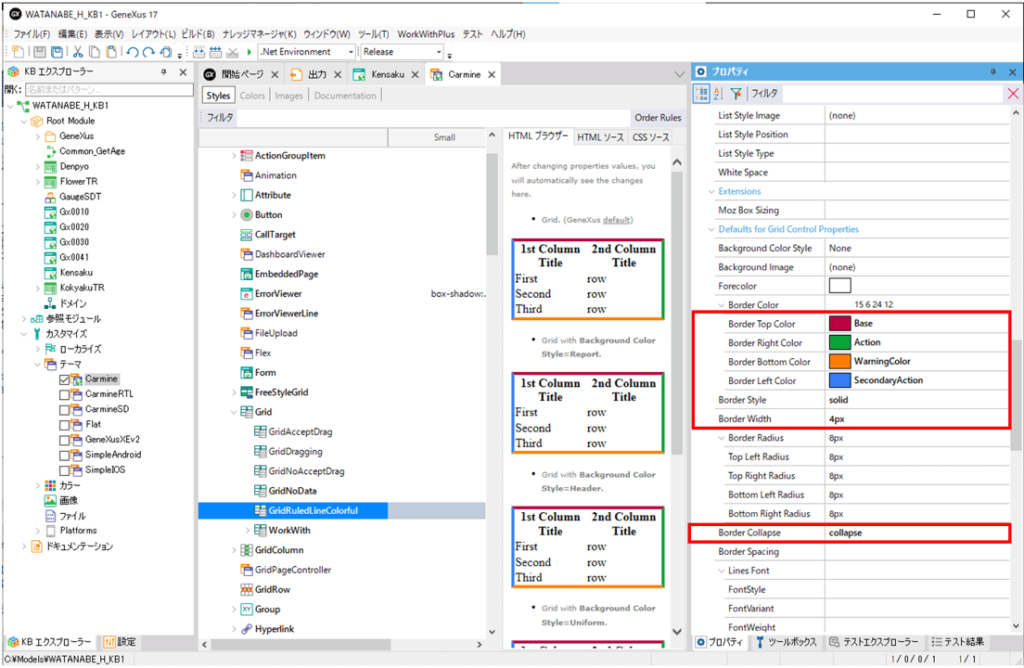This screenshot has height=668, width=1024.
Task: Expand the FreeStyleGrid class node
Action: click(234, 392)
